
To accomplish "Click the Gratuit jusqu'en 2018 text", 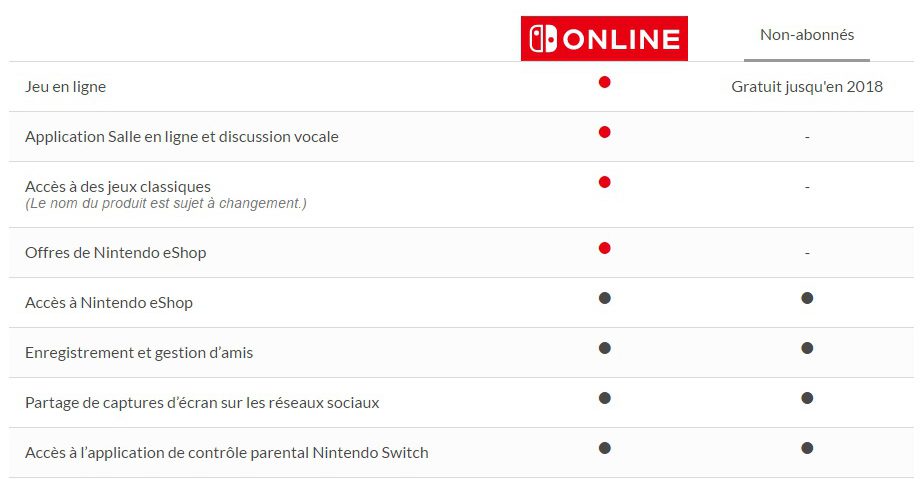I will pos(807,87).
